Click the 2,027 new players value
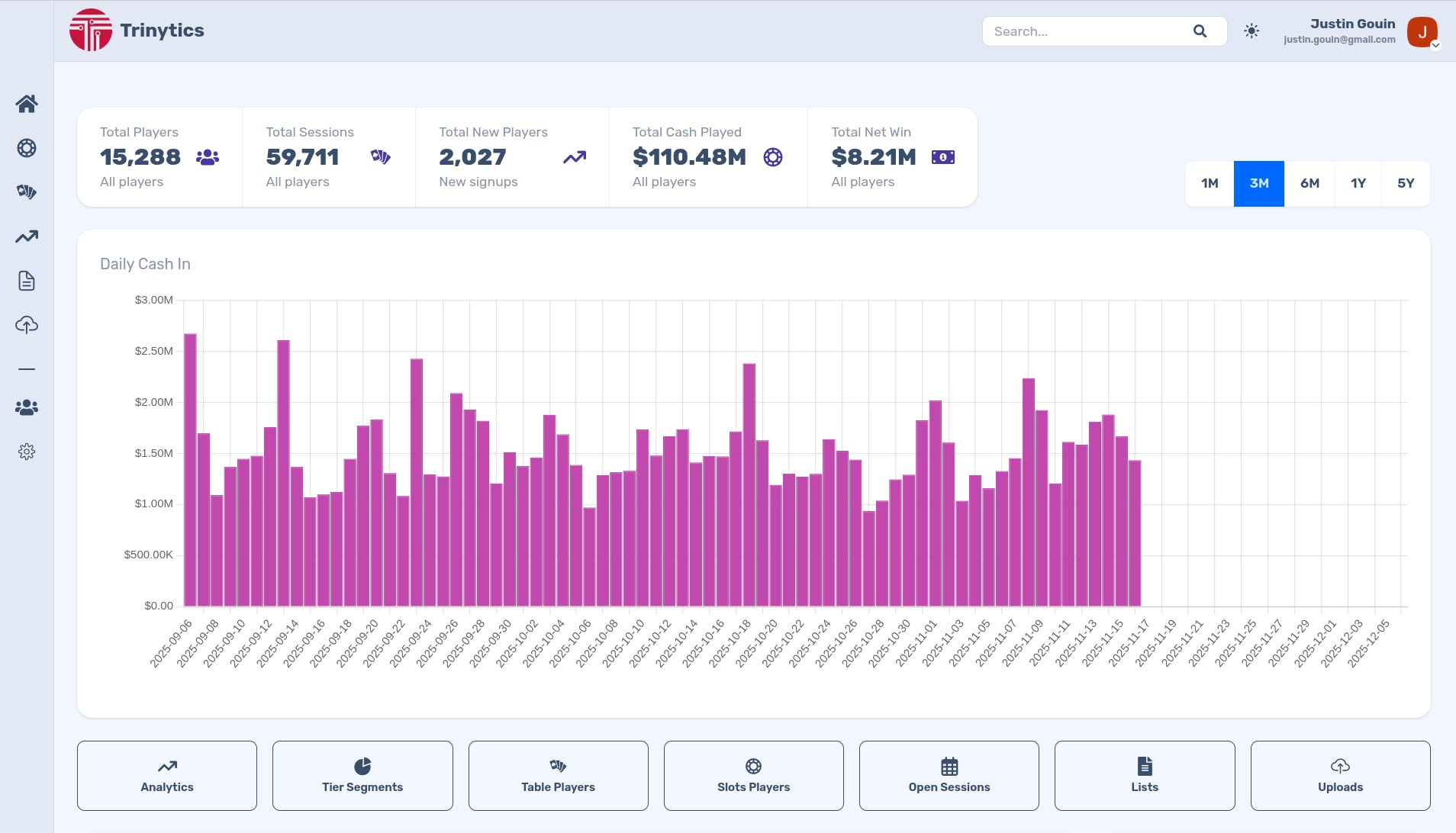The height and width of the screenshot is (833, 1456). 472,157
